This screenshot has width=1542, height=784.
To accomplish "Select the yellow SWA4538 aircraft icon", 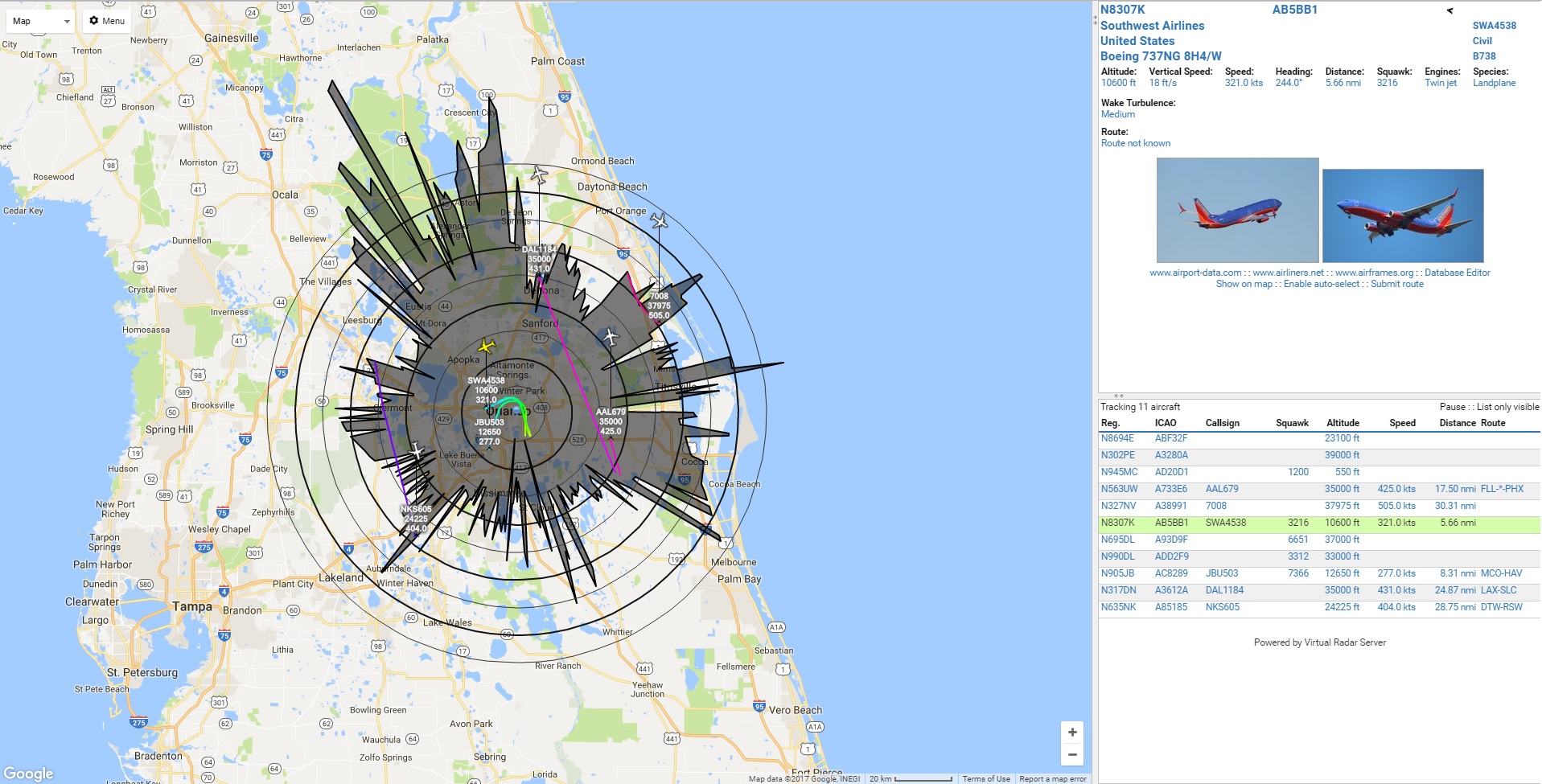I will pos(486,347).
